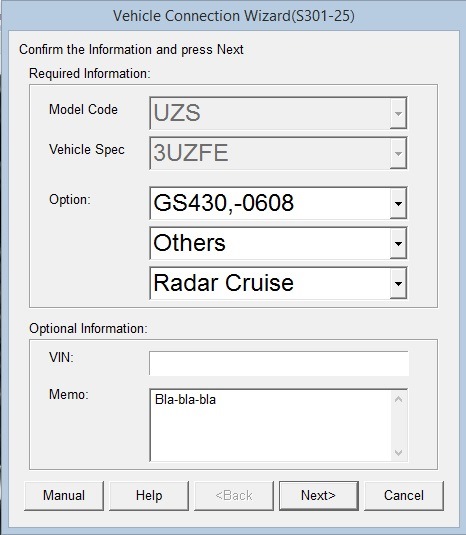The height and width of the screenshot is (535, 466).
Task: Click the Cancel button
Action: (404, 495)
